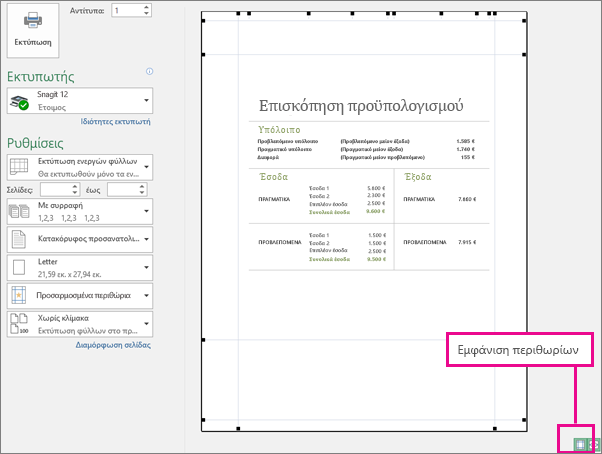
Task: Click the Snagit printer ready icon
Action: coord(19,102)
